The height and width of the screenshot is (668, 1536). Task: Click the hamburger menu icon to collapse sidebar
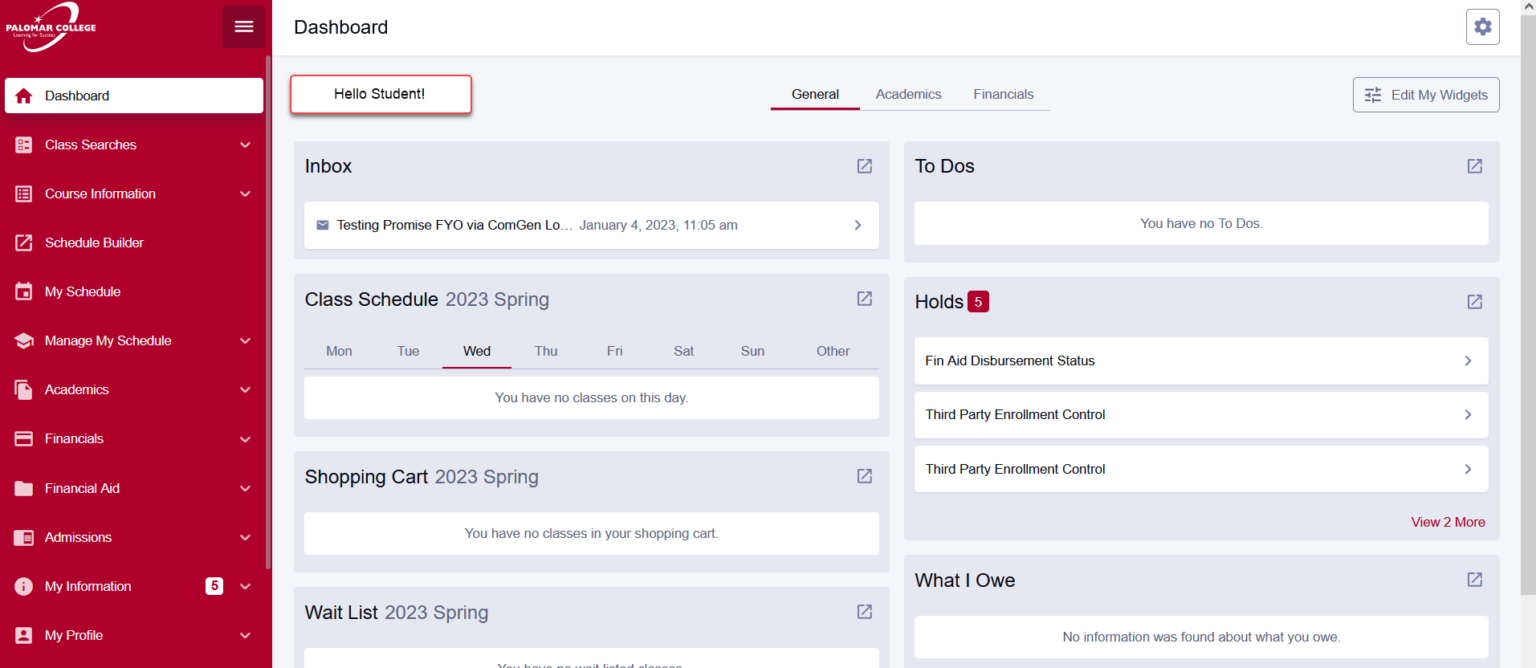click(x=244, y=27)
